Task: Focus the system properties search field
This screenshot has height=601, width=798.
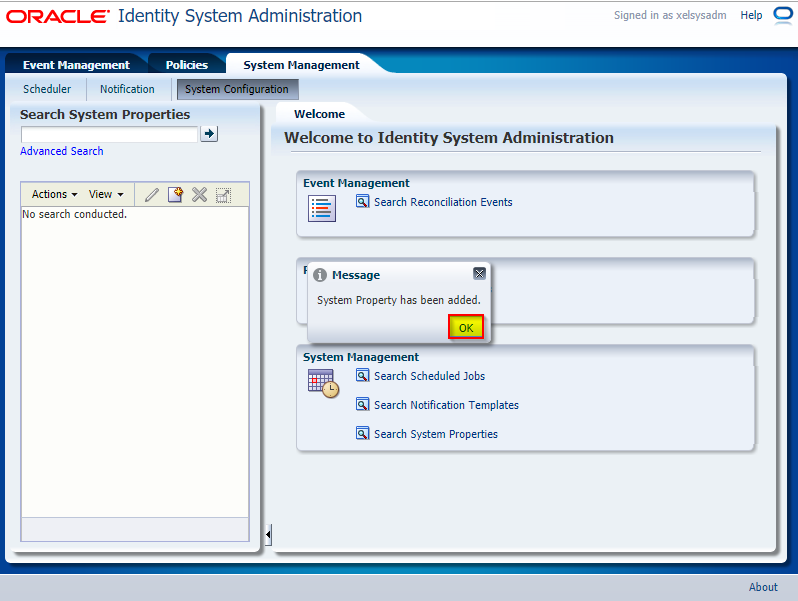Action: pyautogui.click(x=109, y=134)
